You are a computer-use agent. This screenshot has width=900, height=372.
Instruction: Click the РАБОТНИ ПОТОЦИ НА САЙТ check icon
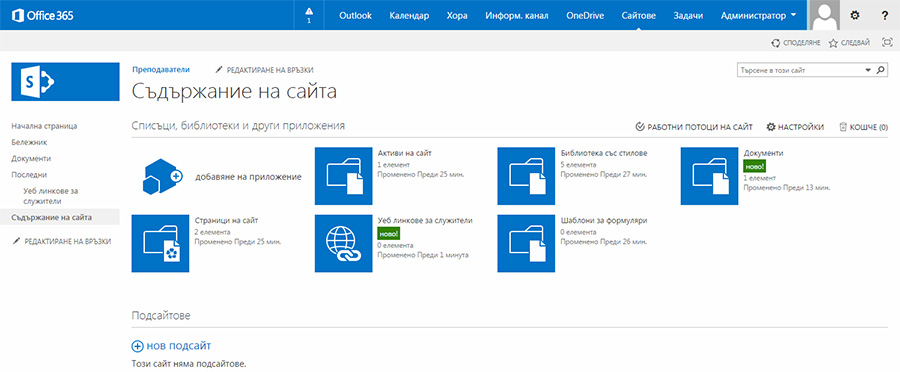pyautogui.click(x=640, y=127)
